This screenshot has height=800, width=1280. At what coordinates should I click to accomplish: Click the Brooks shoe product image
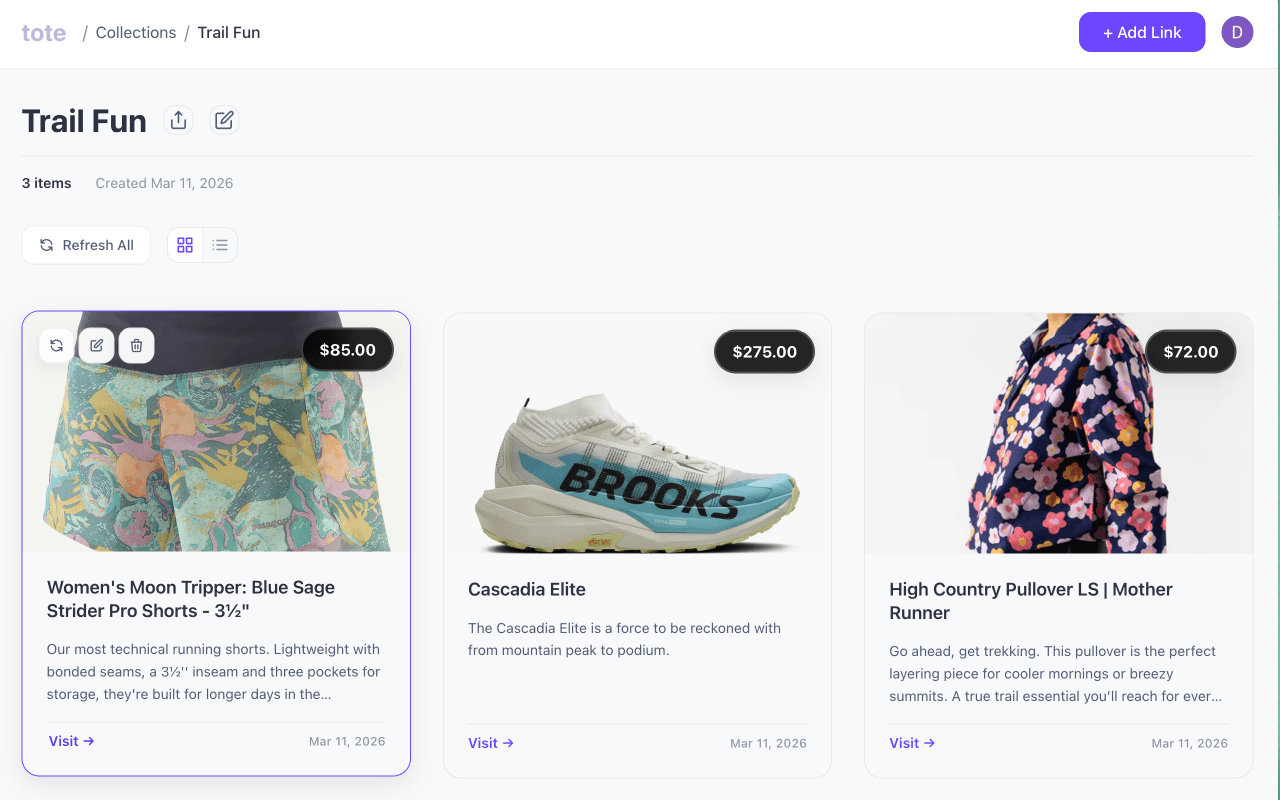pos(636,470)
